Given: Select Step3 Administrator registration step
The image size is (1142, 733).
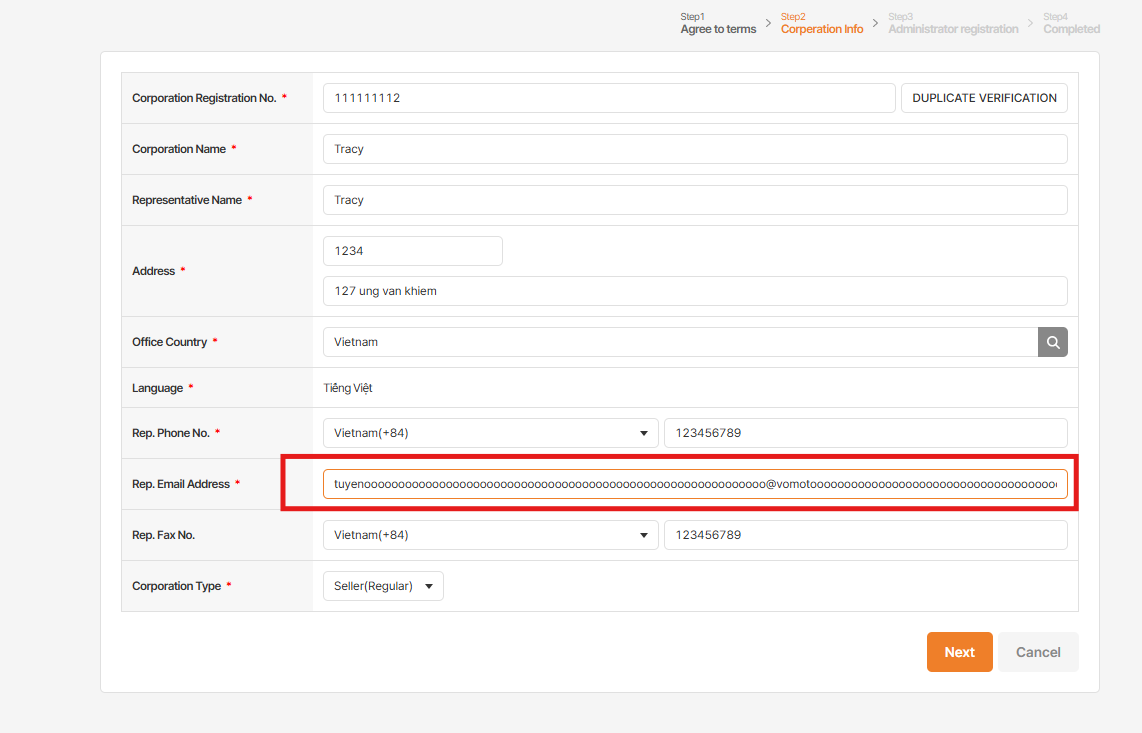Looking at the screenshot, I should pyautogui.click(x=953, y=24).
